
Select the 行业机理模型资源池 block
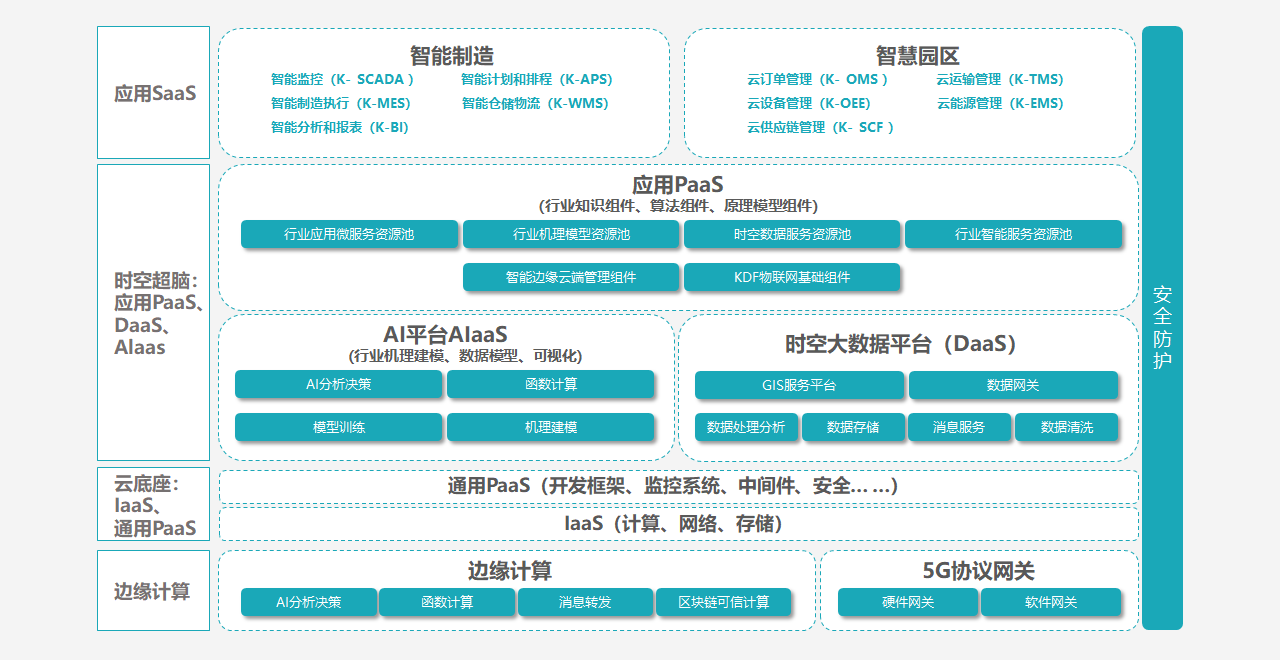(571, 234)
